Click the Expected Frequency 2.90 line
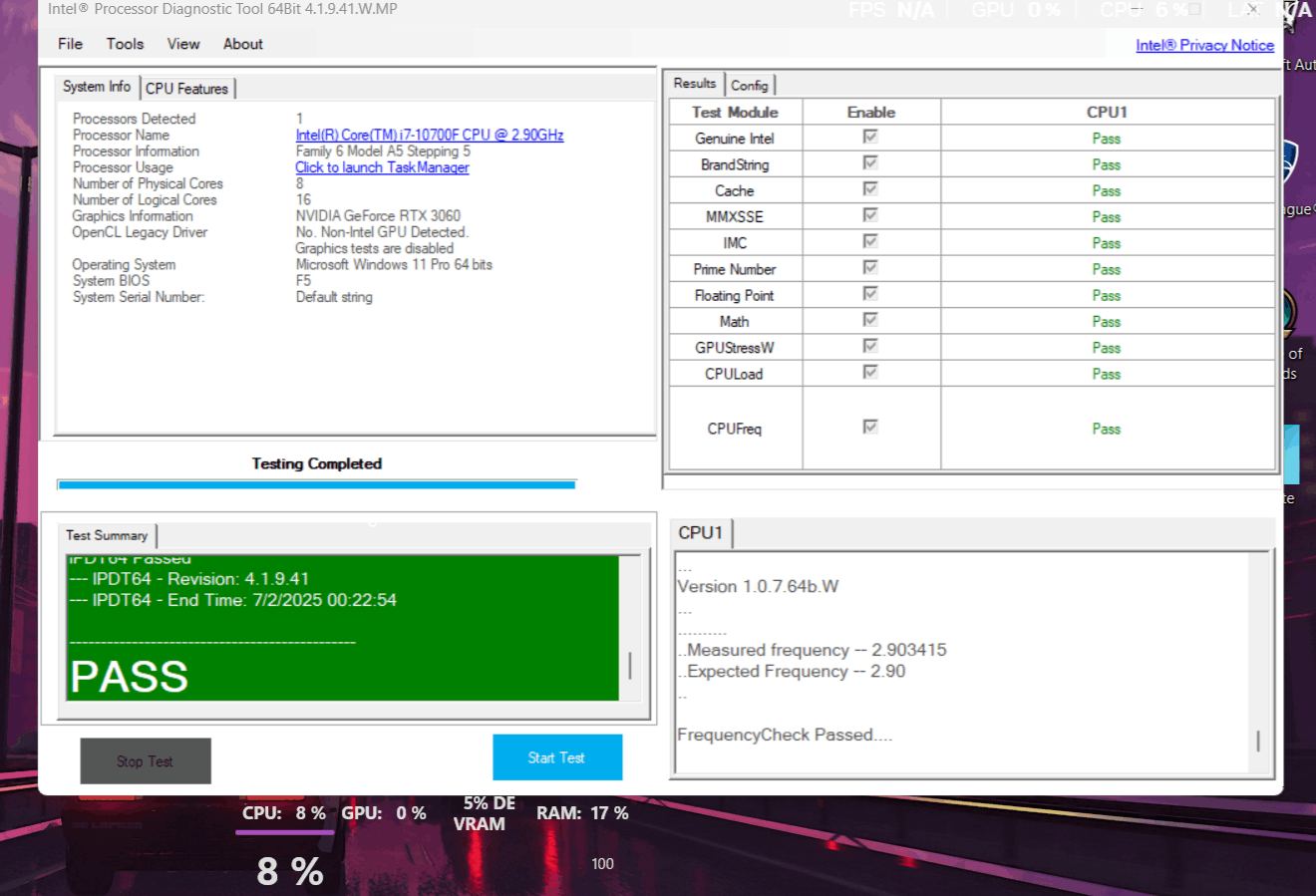Image resolution: width=1316 pixels, height=896 pixels. point(792,672)
